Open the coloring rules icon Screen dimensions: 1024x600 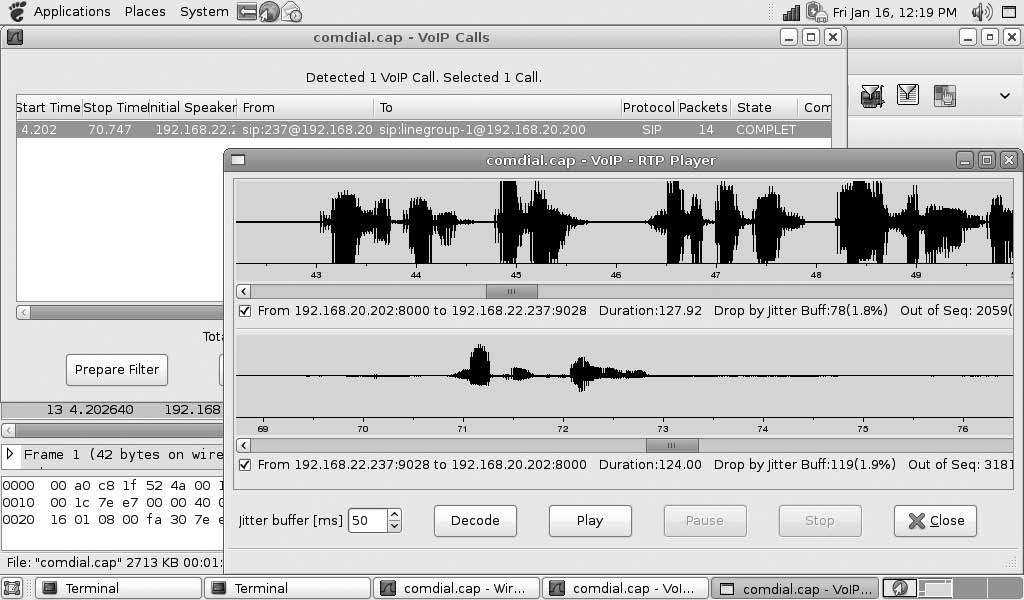(x=944, y=96)
